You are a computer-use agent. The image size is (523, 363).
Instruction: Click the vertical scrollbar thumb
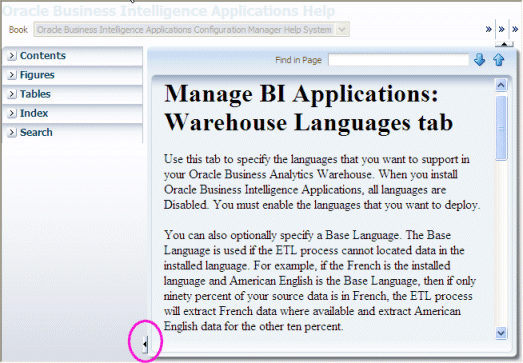501,128
